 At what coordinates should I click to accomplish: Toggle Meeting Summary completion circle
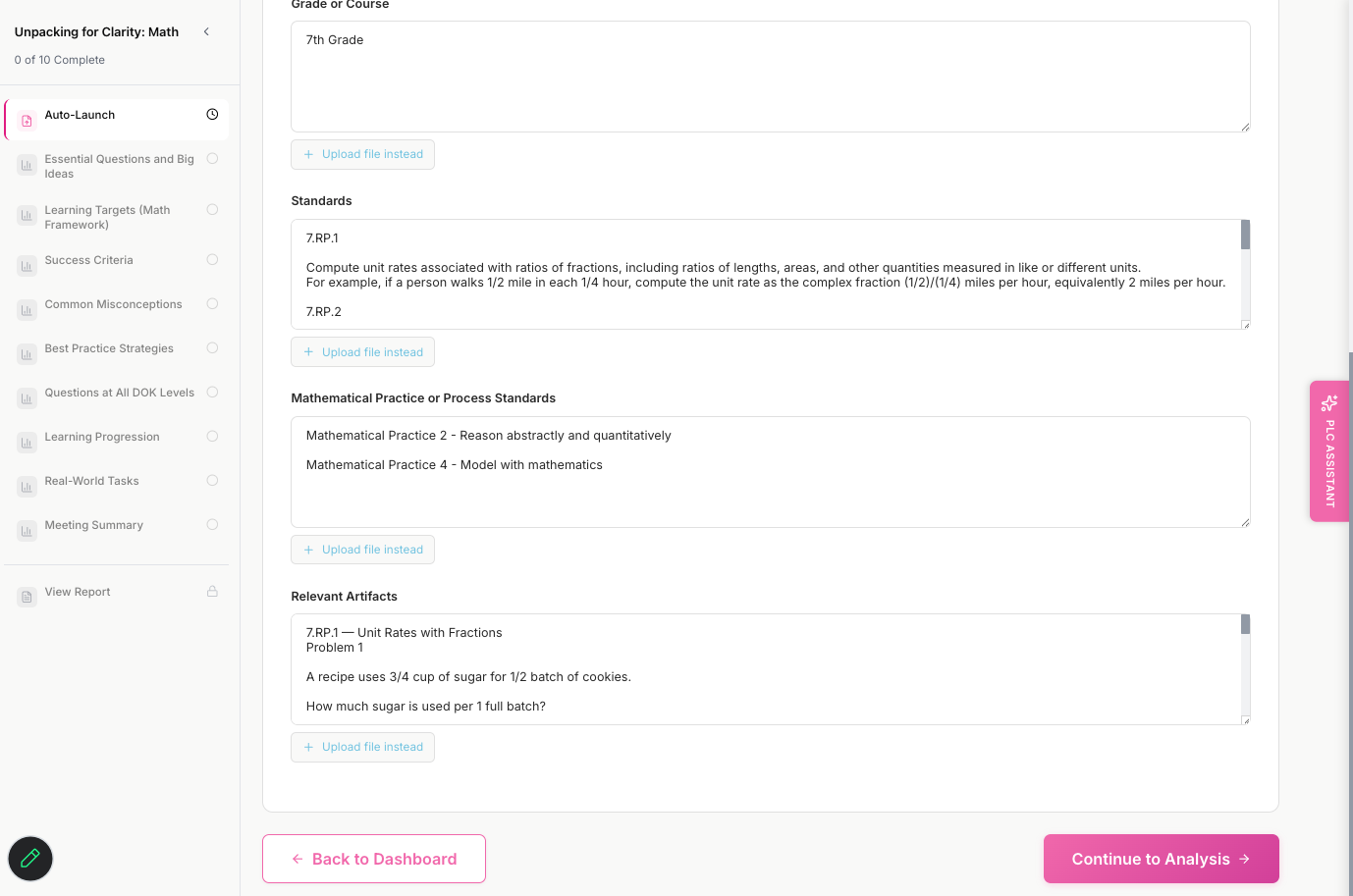click(212, 525)
